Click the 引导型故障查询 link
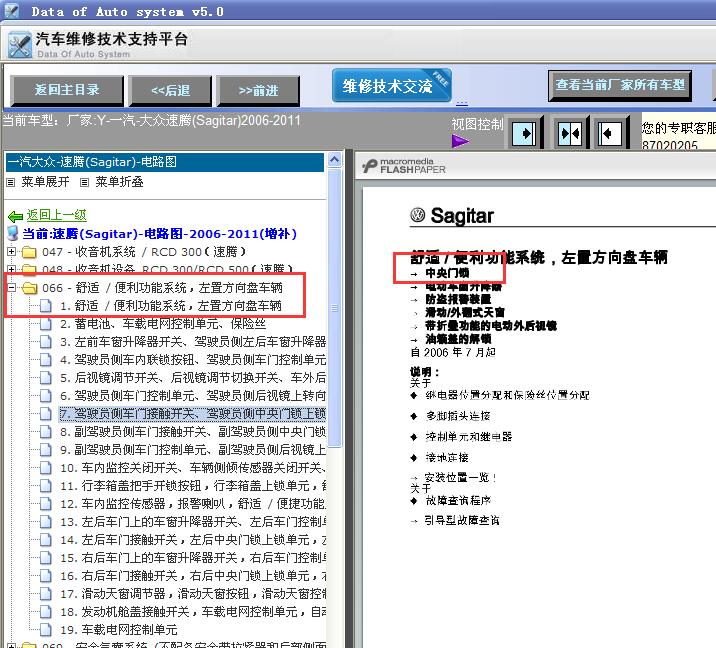The image size is (716, 648). click(x=462, y=520)
